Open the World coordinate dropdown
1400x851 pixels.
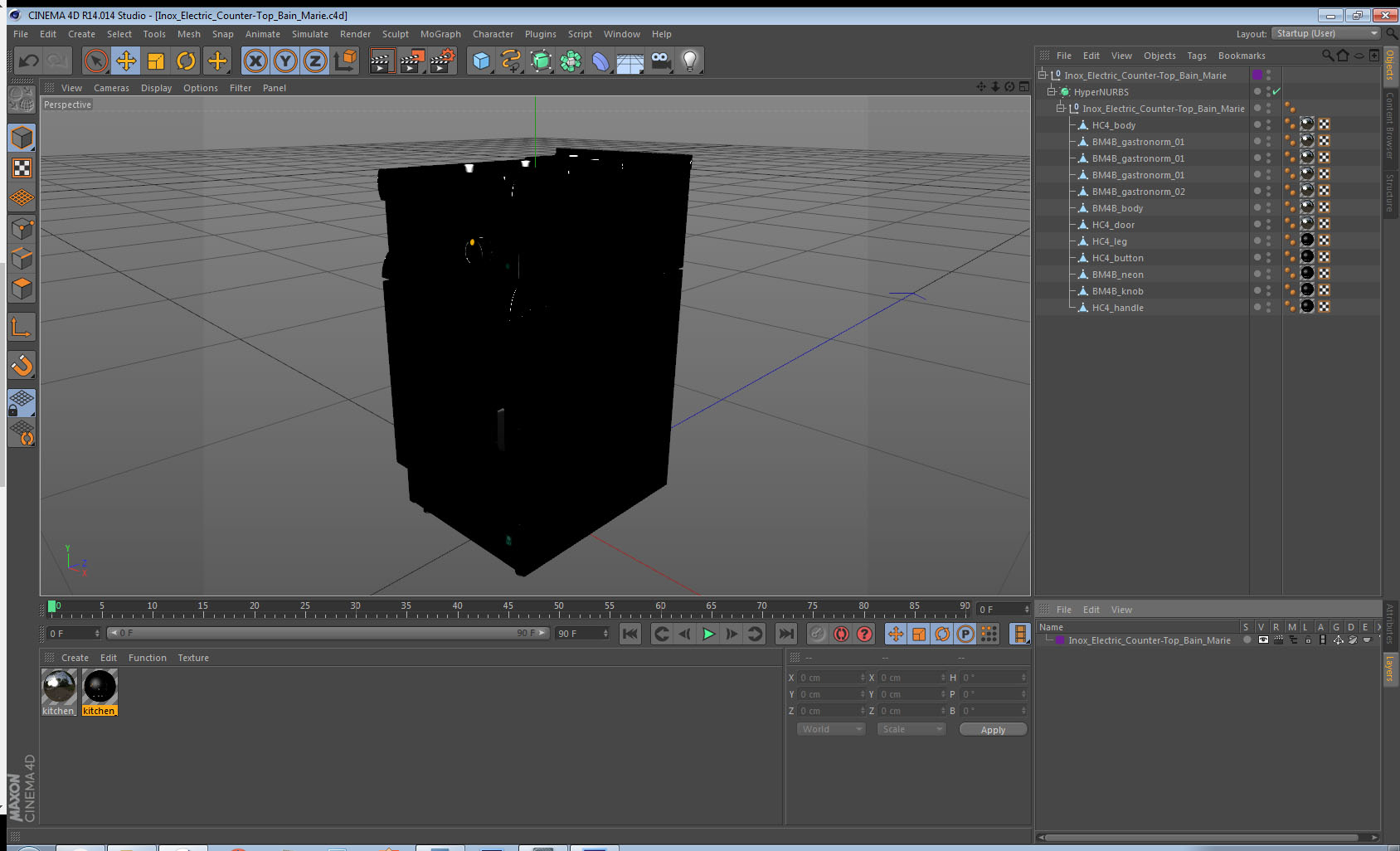pyautogui.click(x=831, y=729)
